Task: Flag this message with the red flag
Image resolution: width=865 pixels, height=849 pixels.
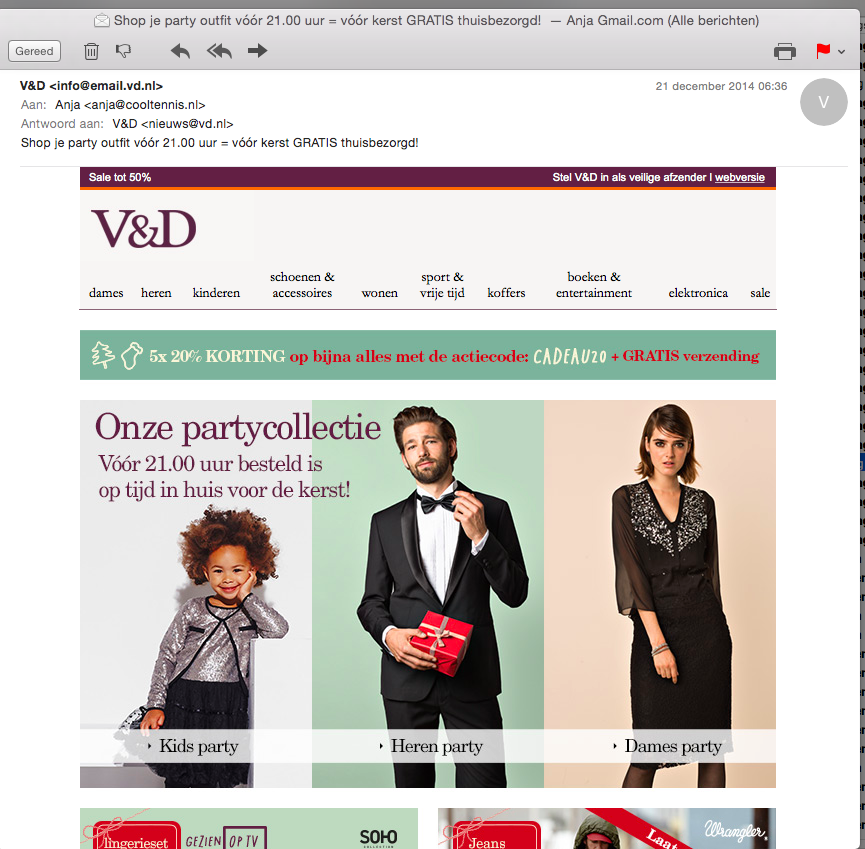Action: coord(823,51)
